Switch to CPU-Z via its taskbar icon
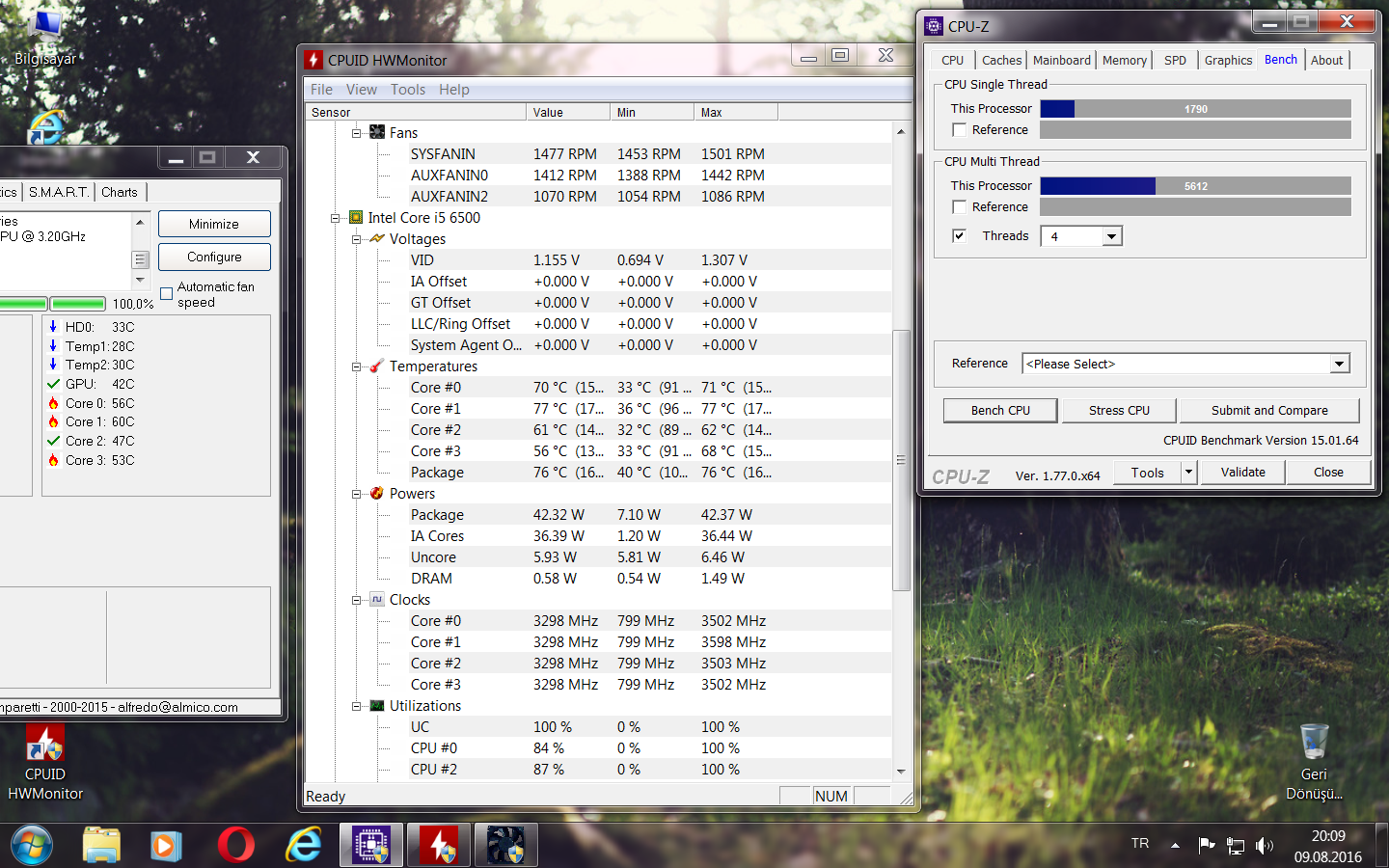Image resolution: width=1389 pixels, height=868 pixels. click(371, 846)
